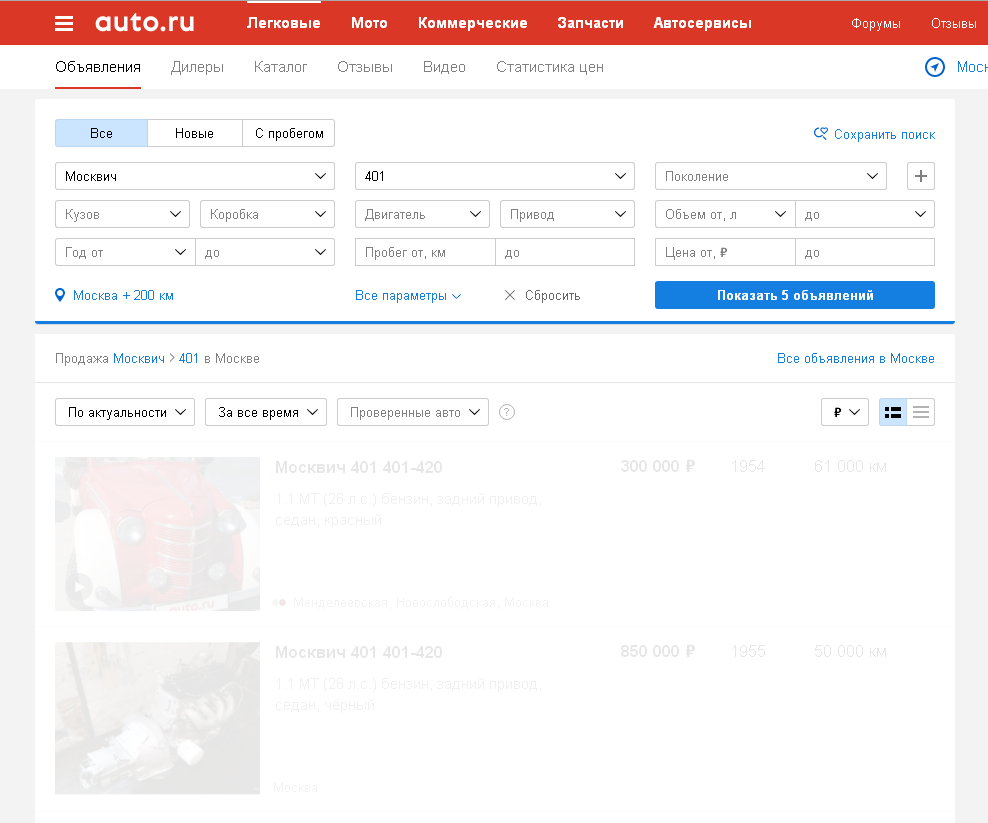Switch to the 'Дилеры' tab
Screen dimensions: 988x823
(x=197, y=67)
